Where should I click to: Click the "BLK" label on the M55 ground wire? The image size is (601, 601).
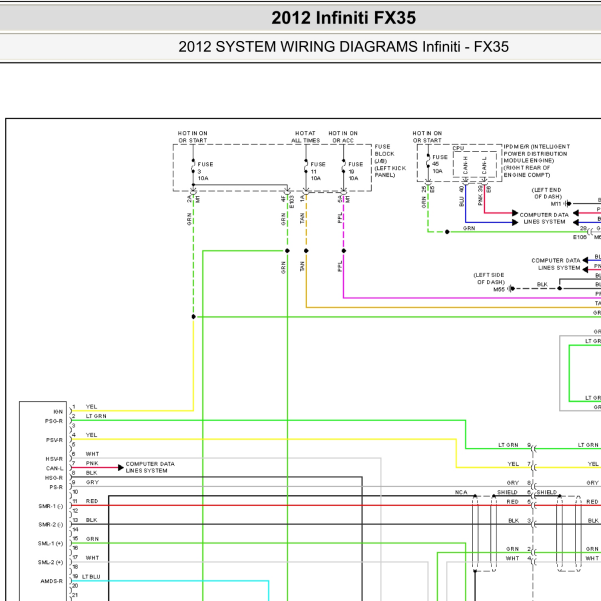[x=542, y=284]
